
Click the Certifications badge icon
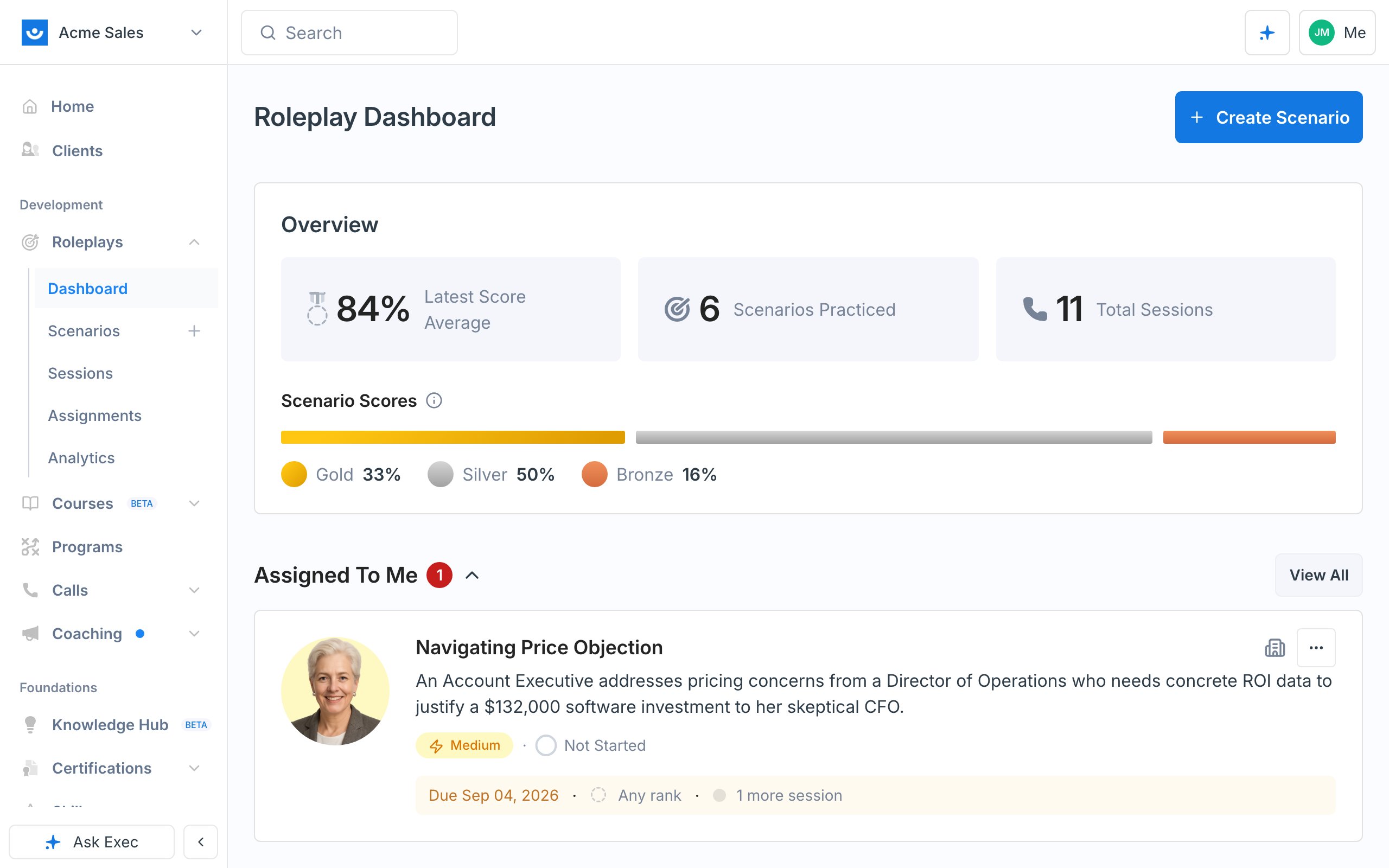point(30,768)
